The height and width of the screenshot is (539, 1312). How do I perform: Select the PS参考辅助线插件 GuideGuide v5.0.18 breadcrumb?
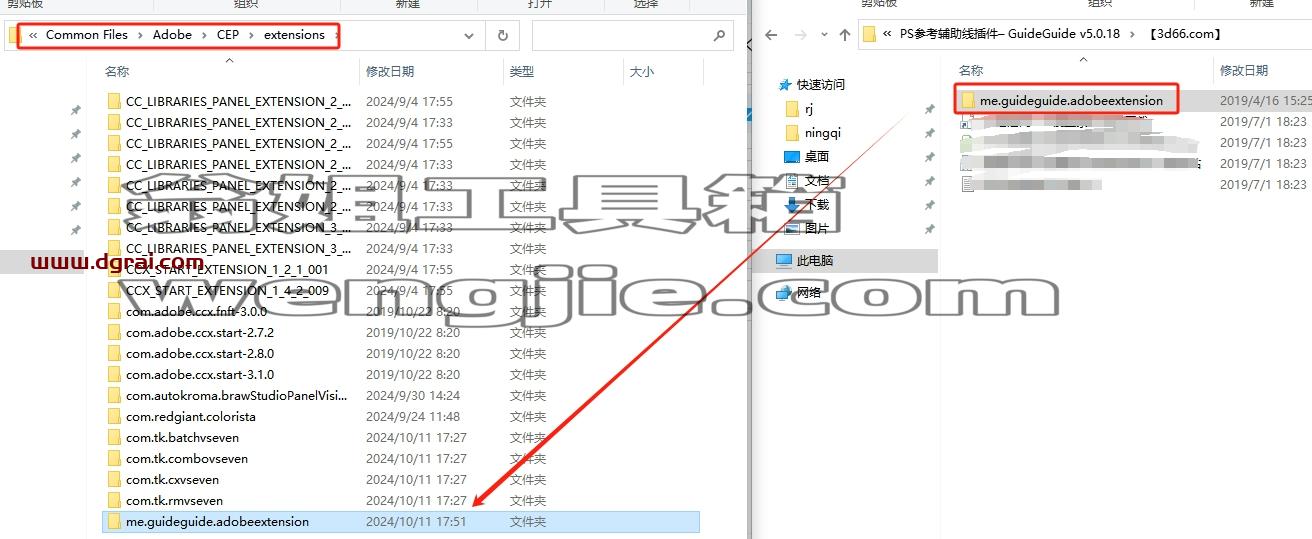click(x=1010, y=34)
